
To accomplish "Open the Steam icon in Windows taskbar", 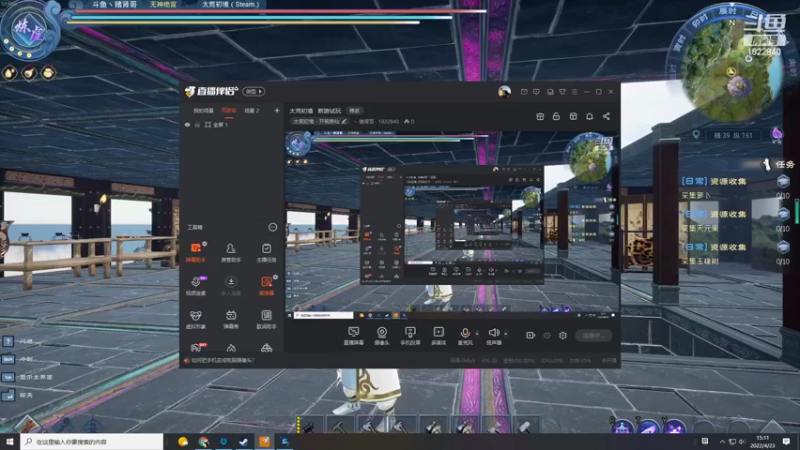I will 244,441.
